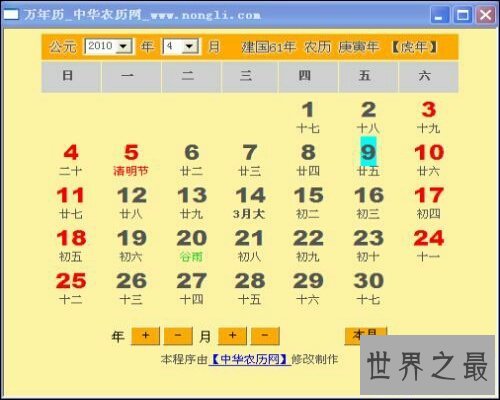Advance month with plus button

coord(232,336)
